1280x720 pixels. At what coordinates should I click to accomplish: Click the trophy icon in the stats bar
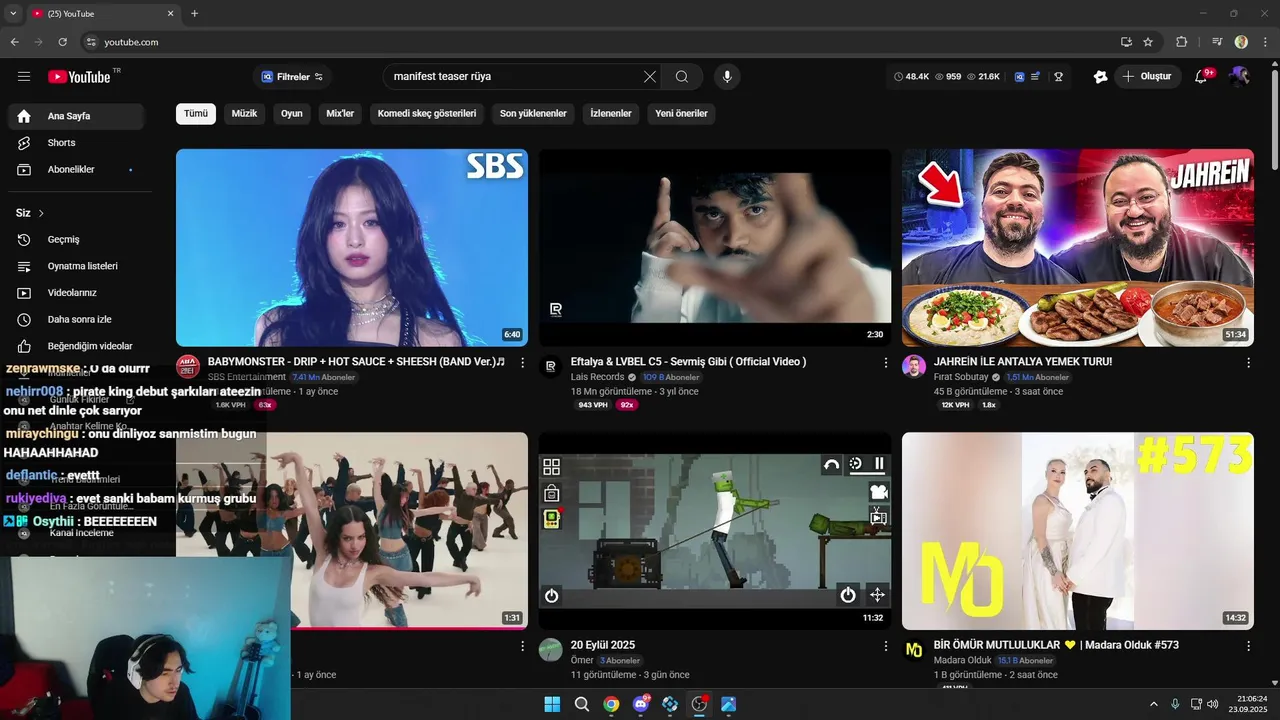pos(1058,77)
